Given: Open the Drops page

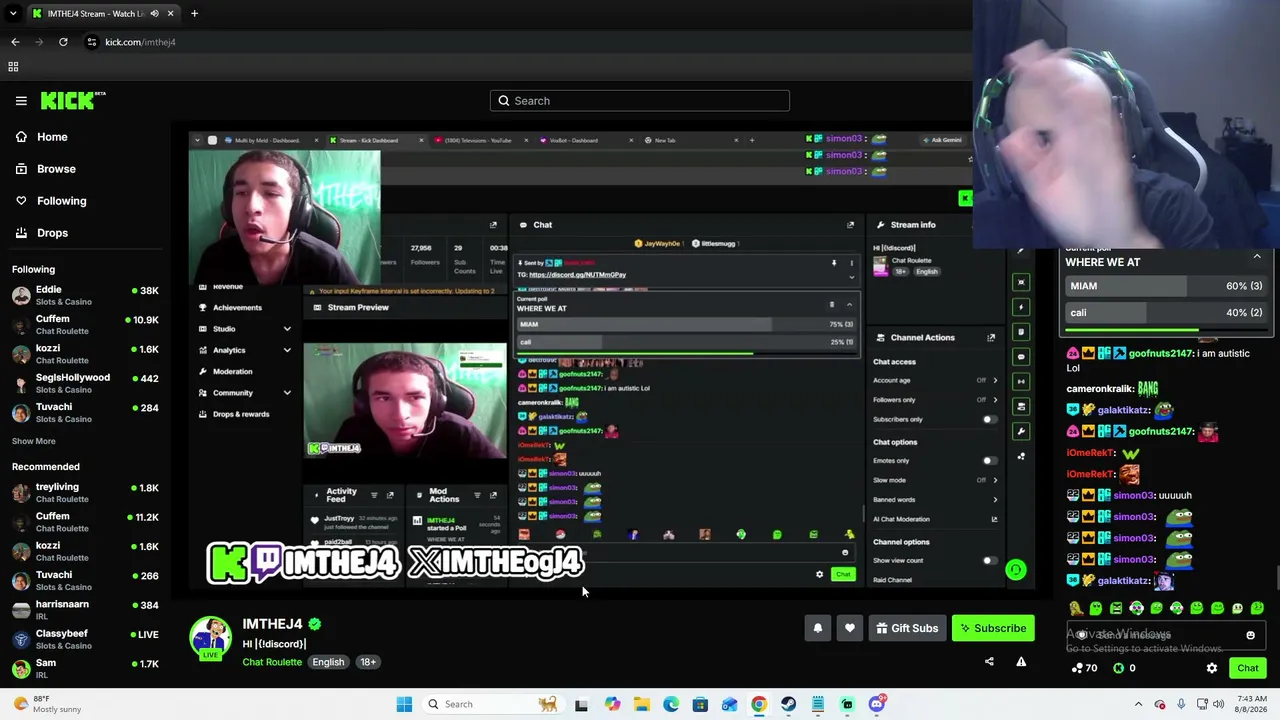Looking at the screenshot, I should pyautogui.click(x=52, y=233).
